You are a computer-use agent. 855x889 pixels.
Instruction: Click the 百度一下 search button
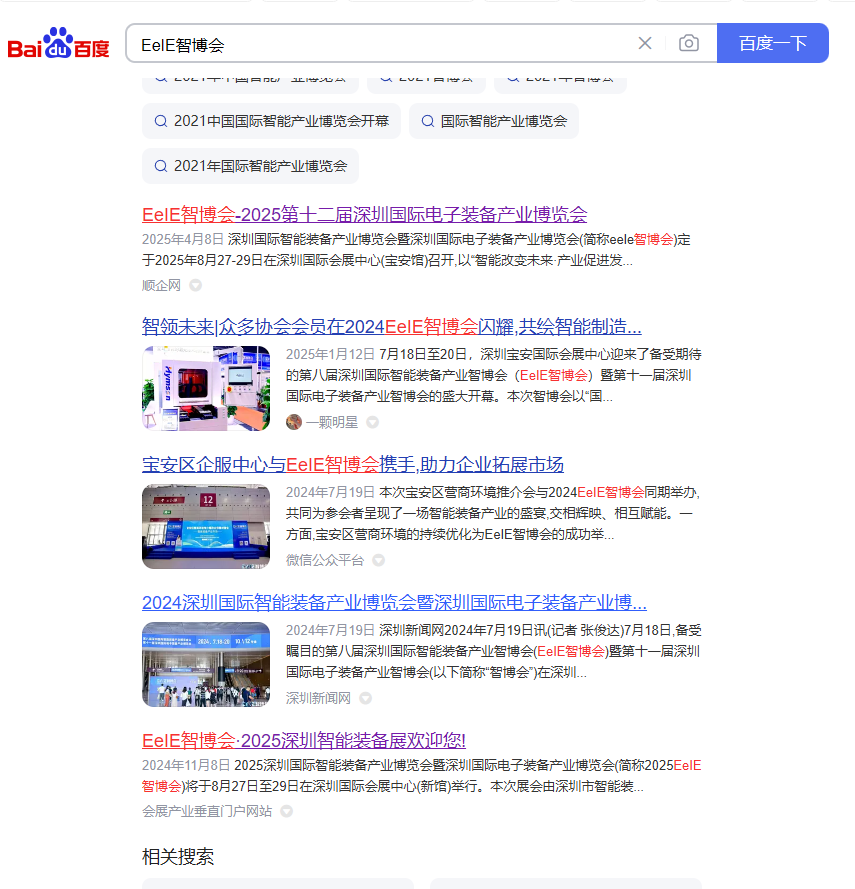[773, 43]
